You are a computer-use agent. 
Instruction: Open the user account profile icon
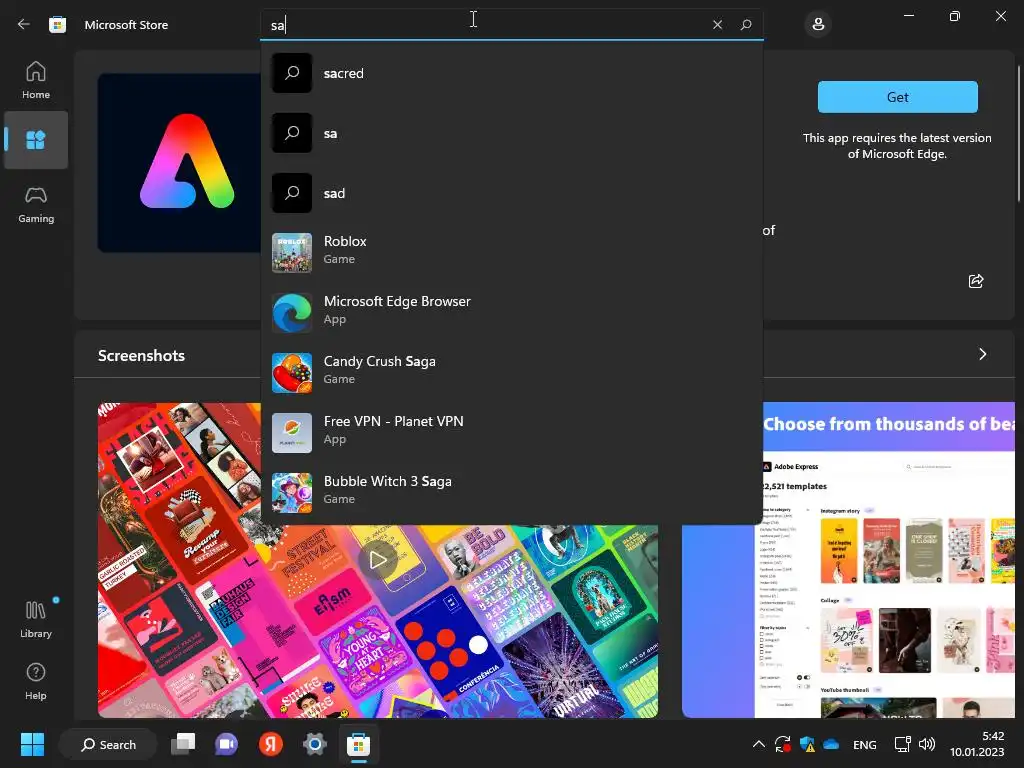tap(818, 24)
